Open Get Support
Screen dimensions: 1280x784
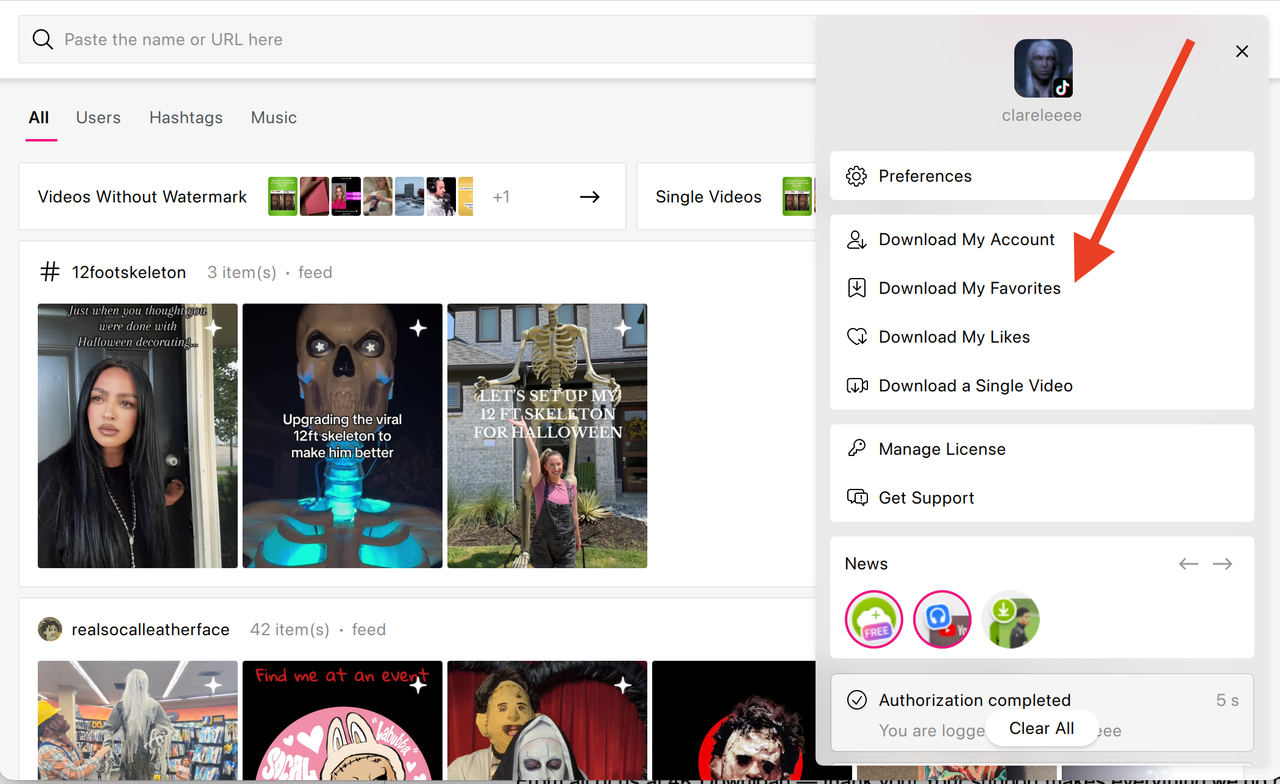1042,498
